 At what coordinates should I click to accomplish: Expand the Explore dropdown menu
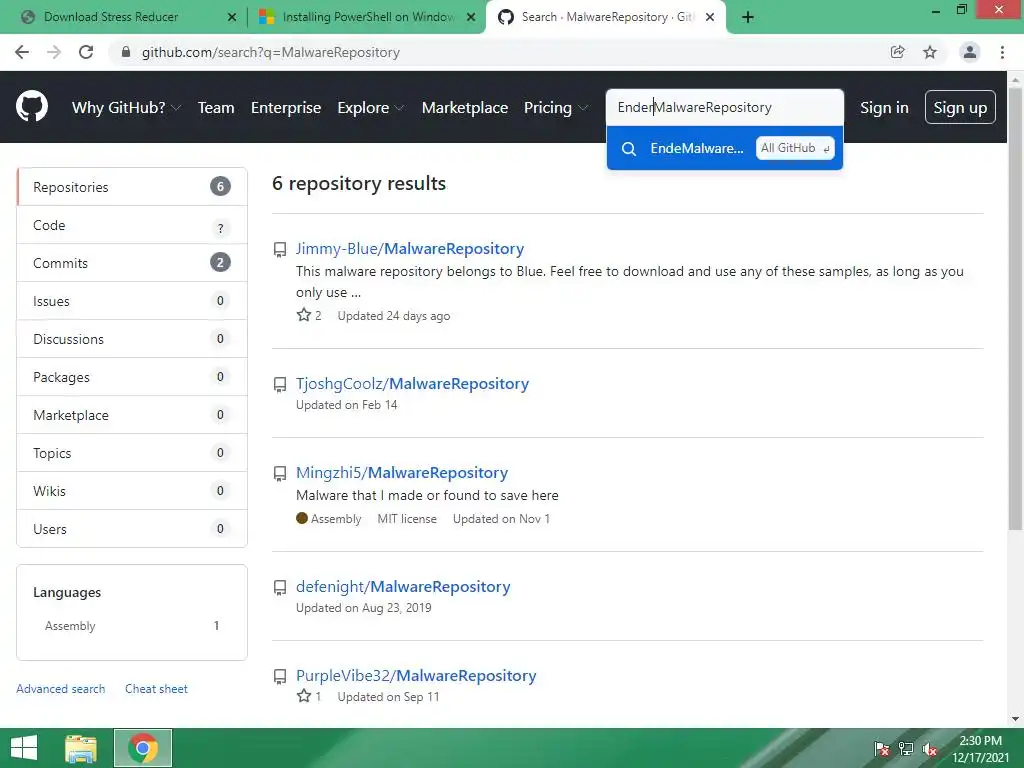click(x=371, y=107)
